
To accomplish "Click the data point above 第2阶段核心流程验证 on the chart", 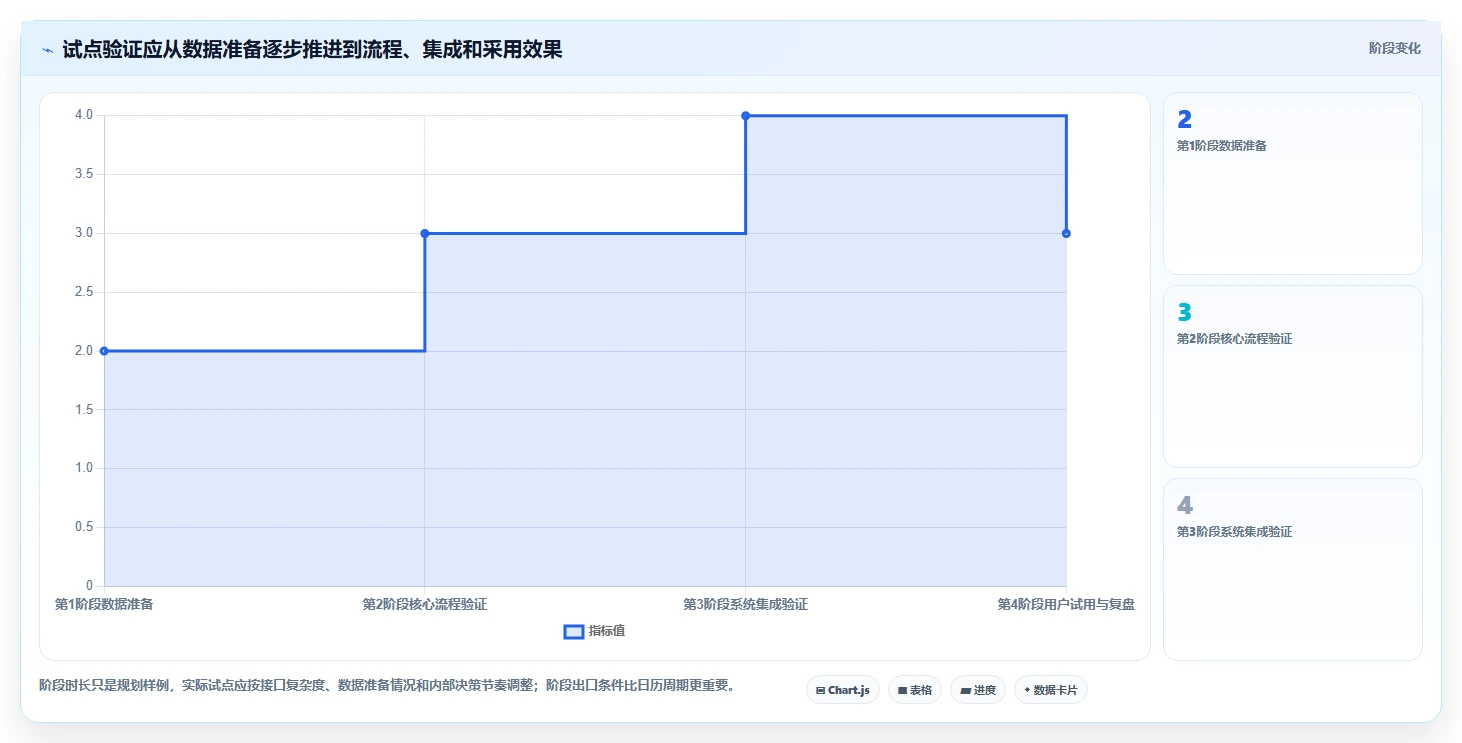I will pos(425,233).
